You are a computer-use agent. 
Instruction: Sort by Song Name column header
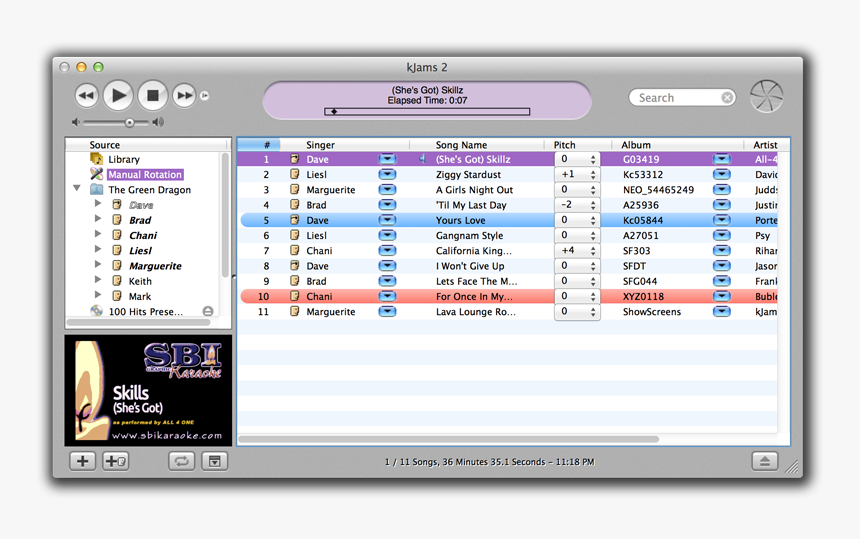(477, 145)
